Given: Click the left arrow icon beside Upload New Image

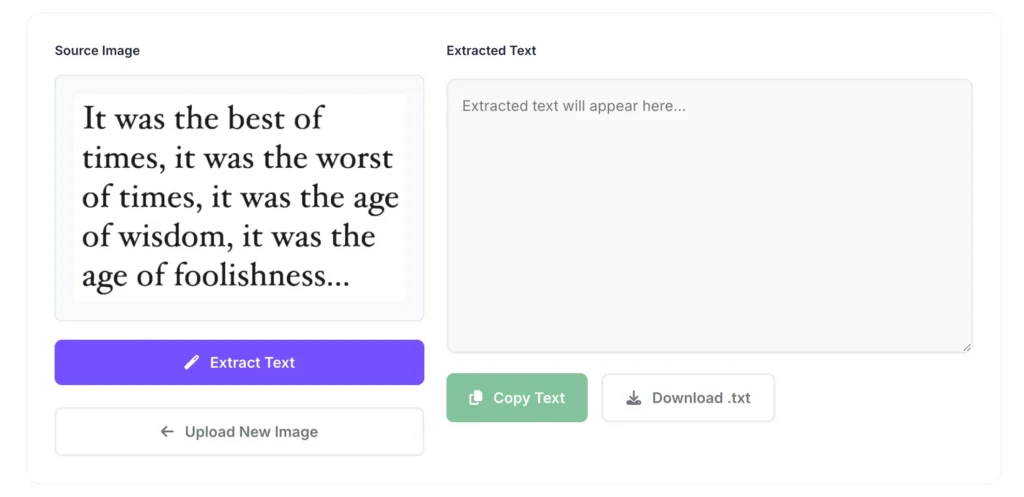Looking at the screenshot, I should [167, 432].
